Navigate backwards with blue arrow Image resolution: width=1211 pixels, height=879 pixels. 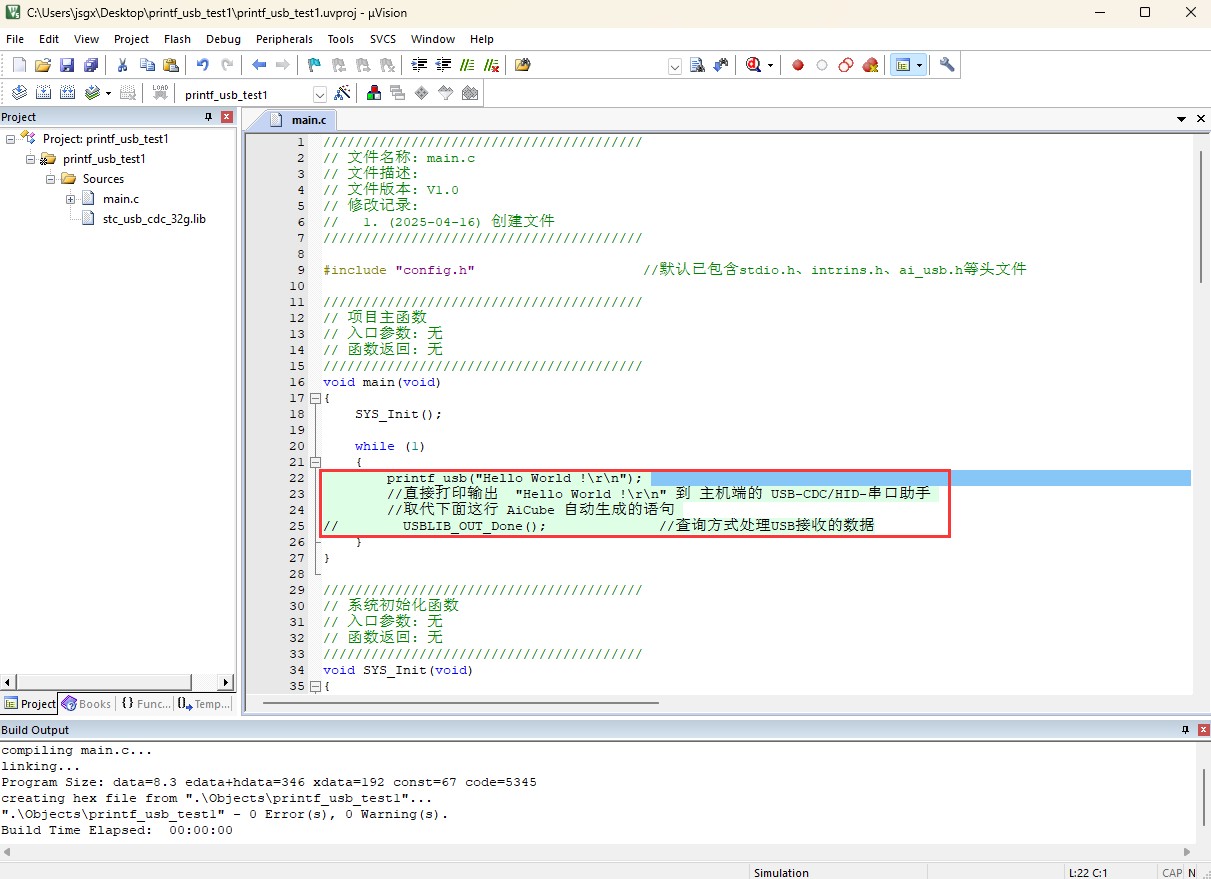(259, 65)
